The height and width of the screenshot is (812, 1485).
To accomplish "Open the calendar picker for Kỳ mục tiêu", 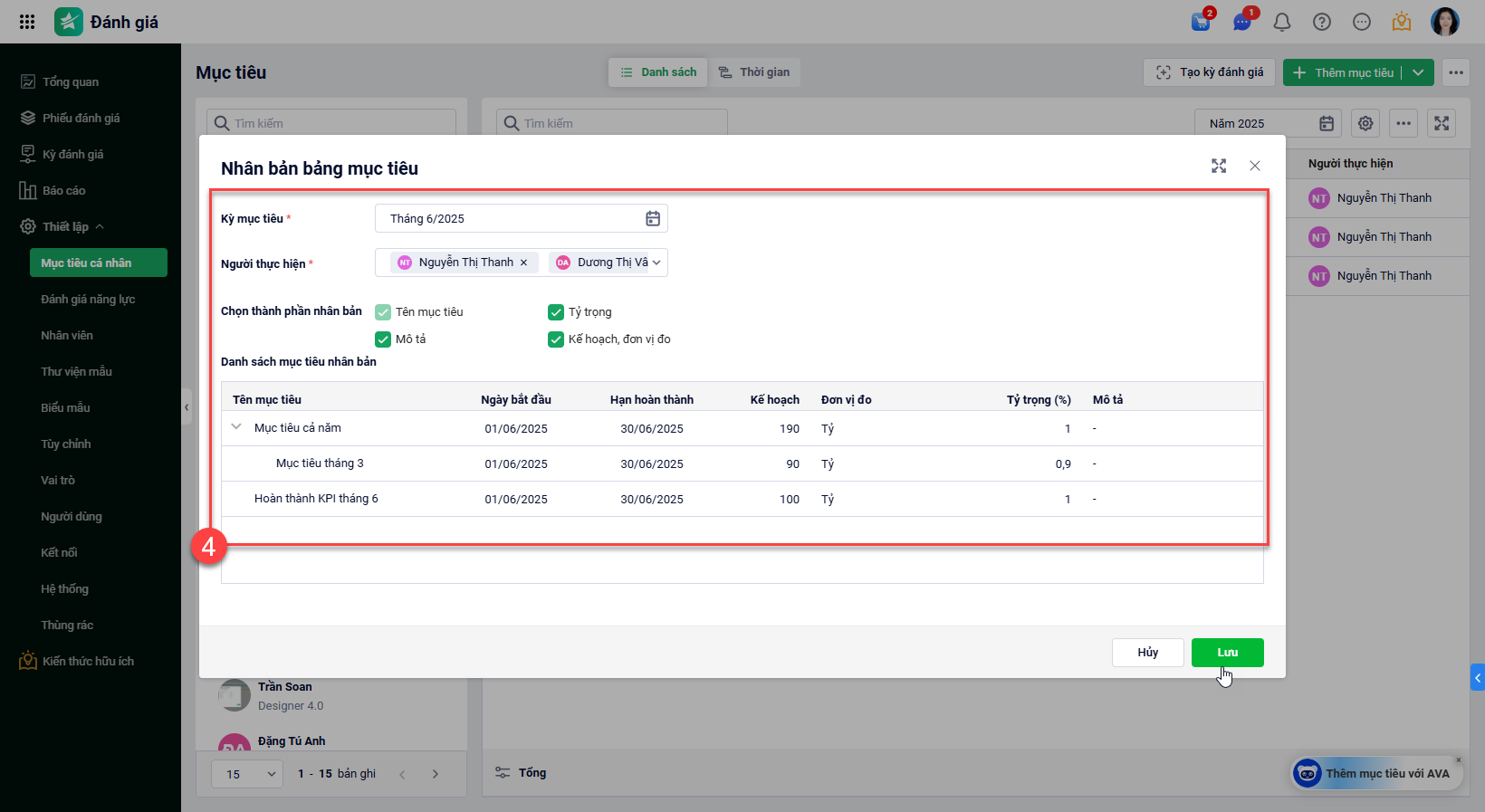I will pyautogui.click(x=652, y=218).
